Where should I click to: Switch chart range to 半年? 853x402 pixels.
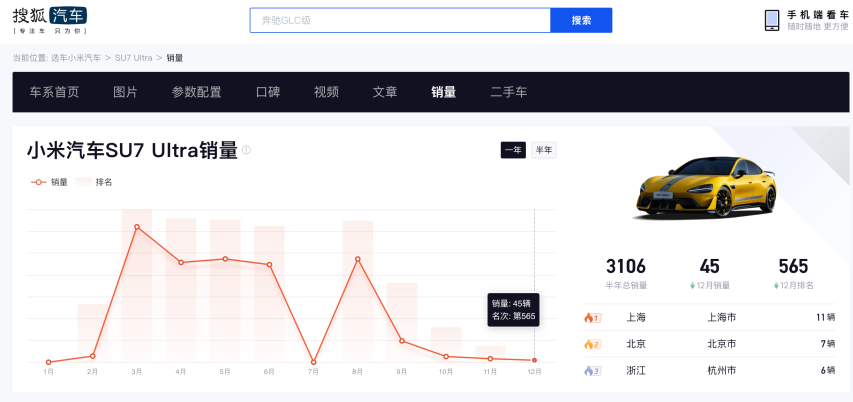tap(543, 150)
